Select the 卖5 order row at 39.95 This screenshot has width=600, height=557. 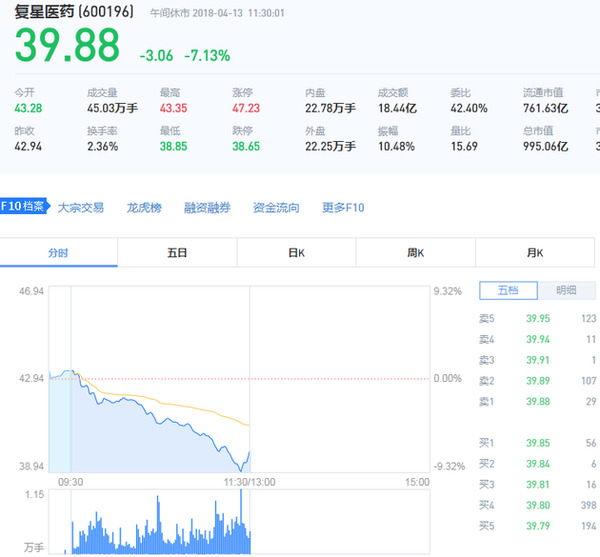tap(538, 319)
